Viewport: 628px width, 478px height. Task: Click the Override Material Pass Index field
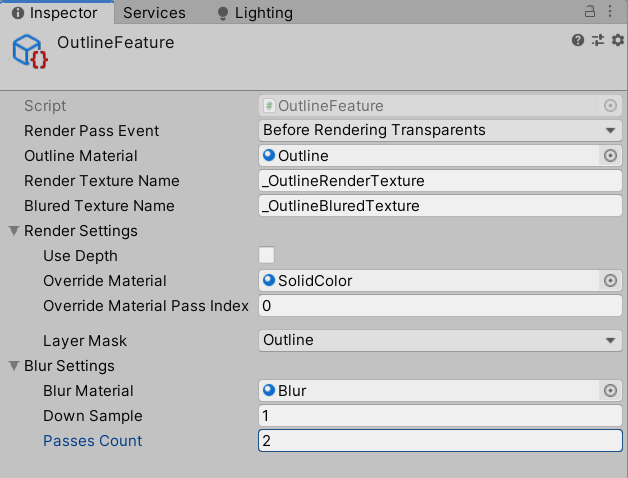pyautogui.click(x=440, y=306)
